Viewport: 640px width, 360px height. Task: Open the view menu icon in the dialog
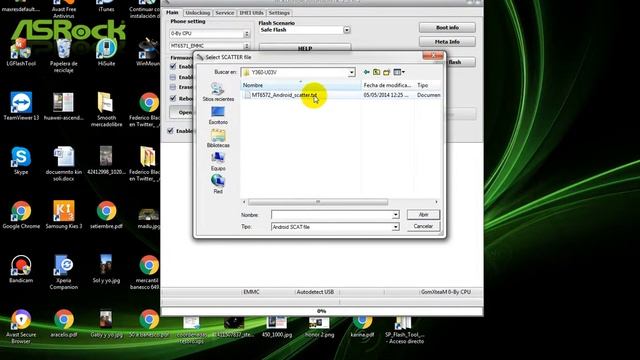(x=399, y=72)
